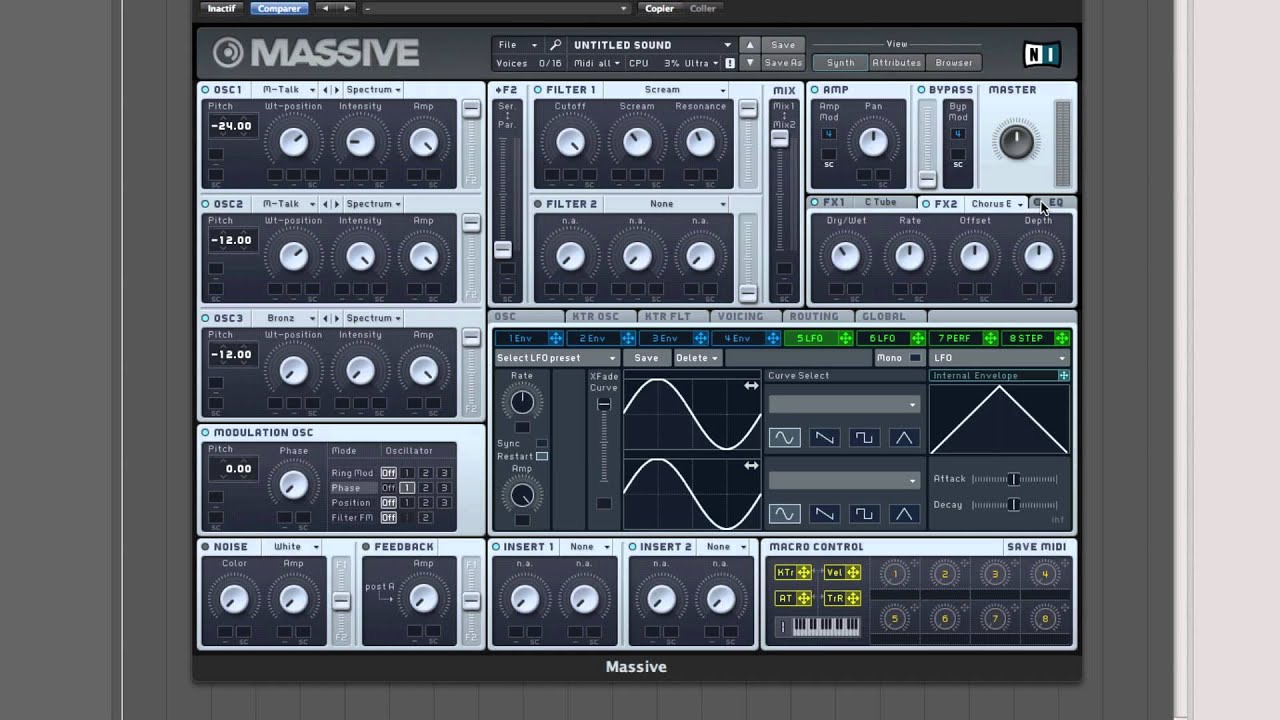Click the Native Instruments NI logo
Viewport: 1280px width, 720px height.
1041,53
